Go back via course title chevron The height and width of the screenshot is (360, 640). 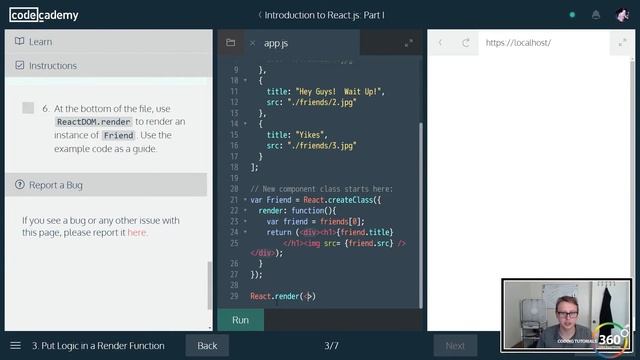point(260,15)
